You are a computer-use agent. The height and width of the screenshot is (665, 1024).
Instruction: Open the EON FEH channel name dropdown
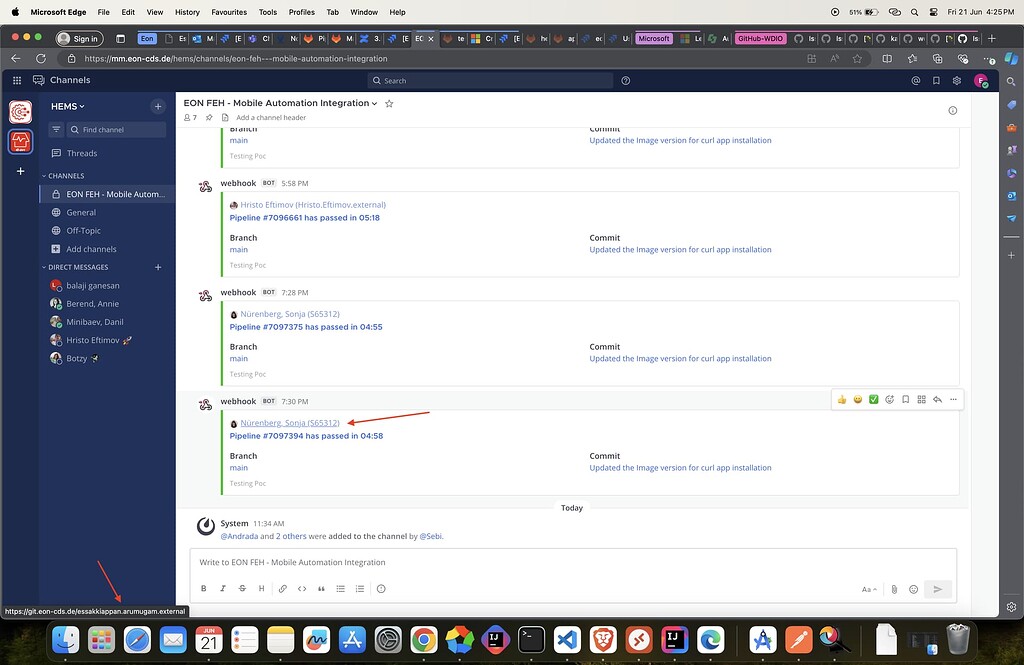[x=375, y=103]
